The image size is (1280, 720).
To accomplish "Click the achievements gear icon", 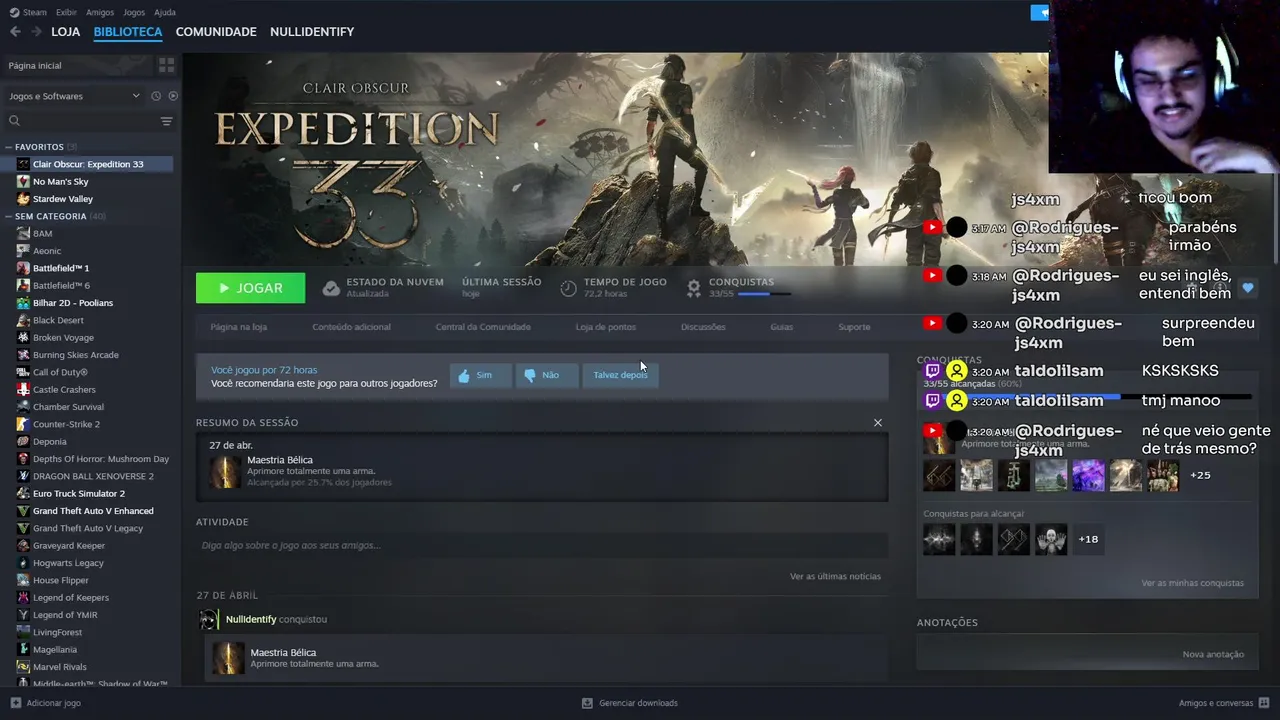I will [x=693, y=288].
